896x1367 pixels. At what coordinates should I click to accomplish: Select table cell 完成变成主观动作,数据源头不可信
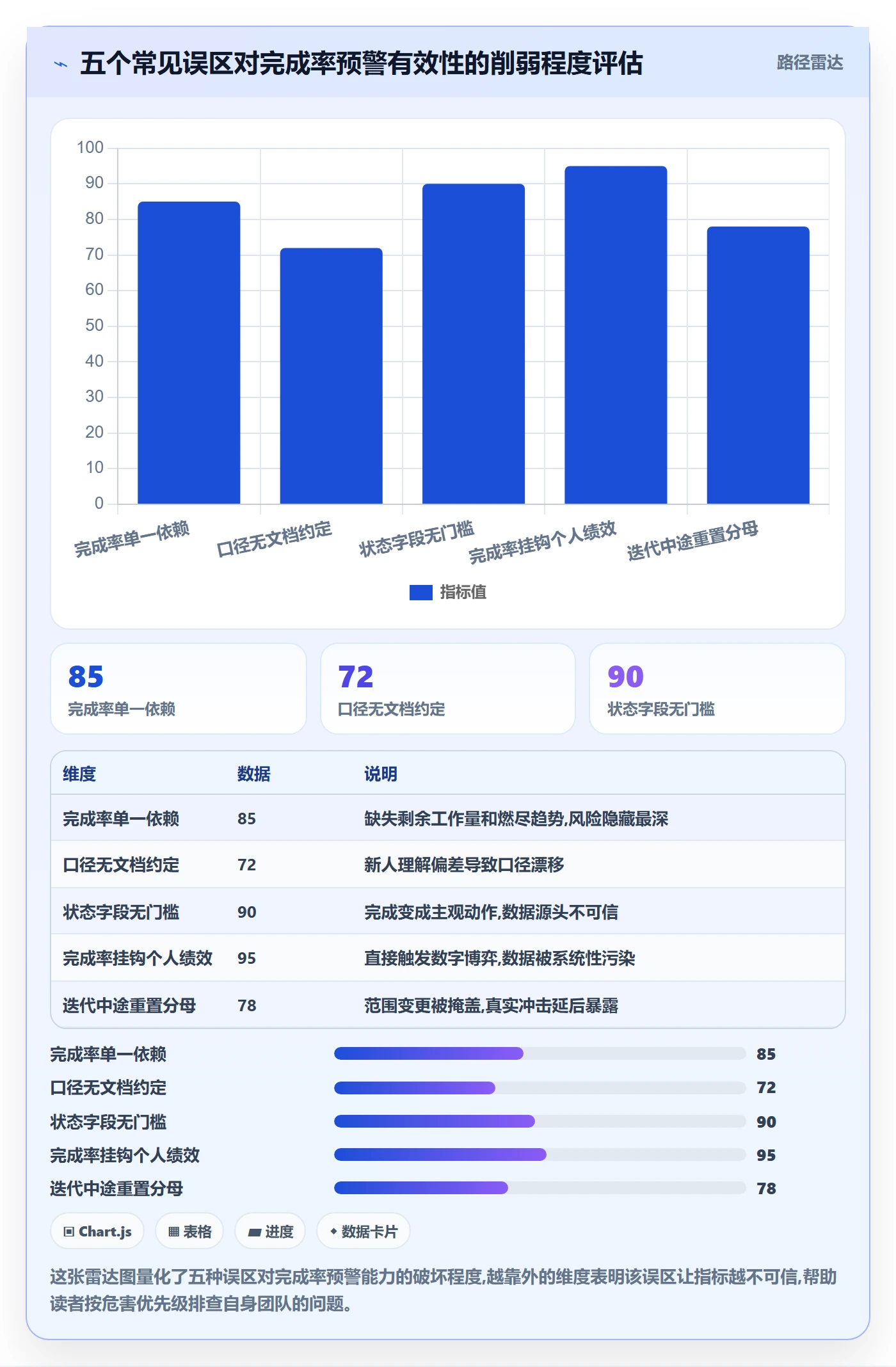click(x=491, y=912)
